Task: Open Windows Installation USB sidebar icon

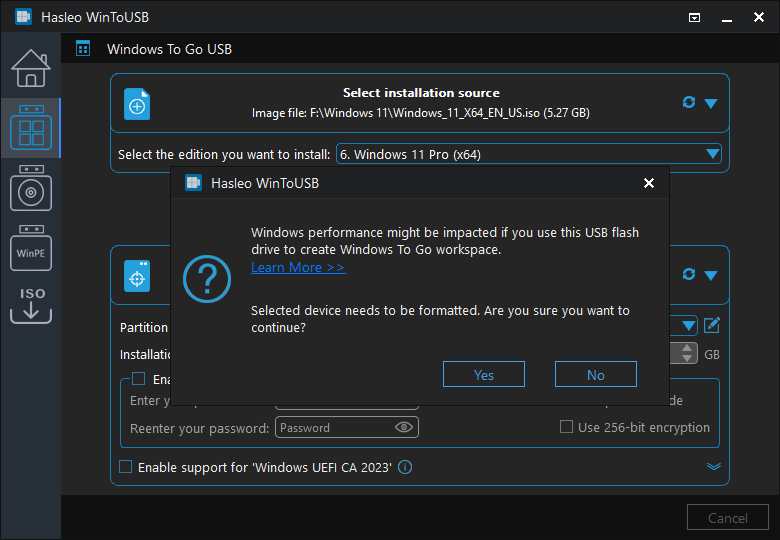Action: (x=31, y=188)
